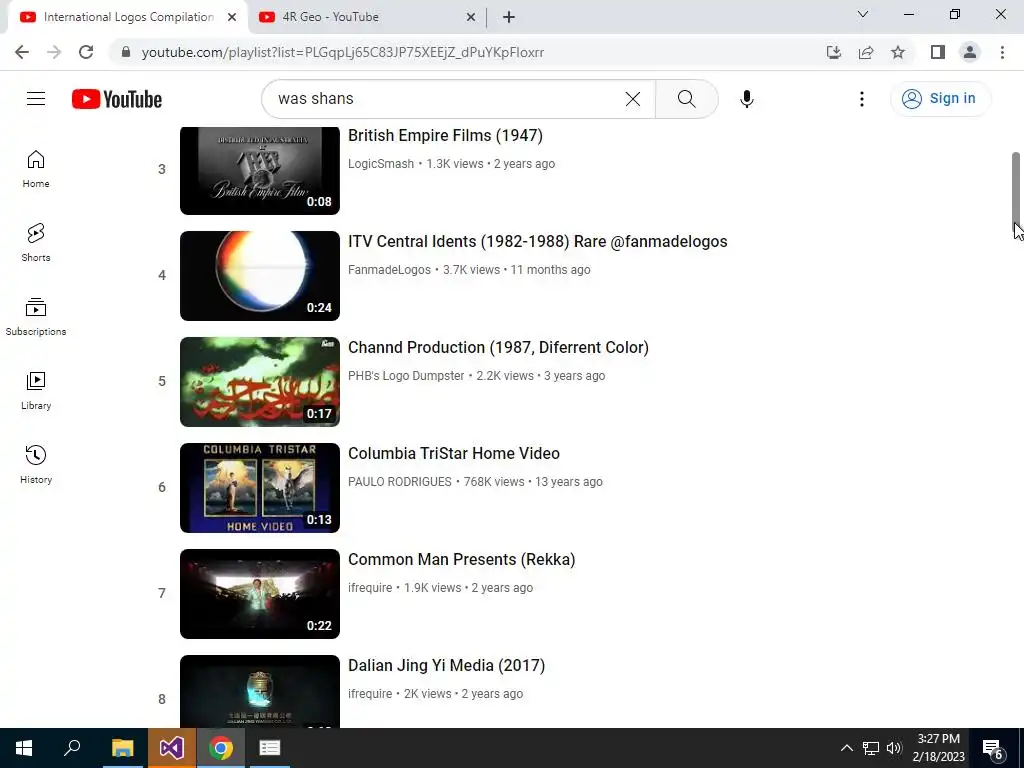Visit ifrequire channel under Common Man Presents

[370, 588]
